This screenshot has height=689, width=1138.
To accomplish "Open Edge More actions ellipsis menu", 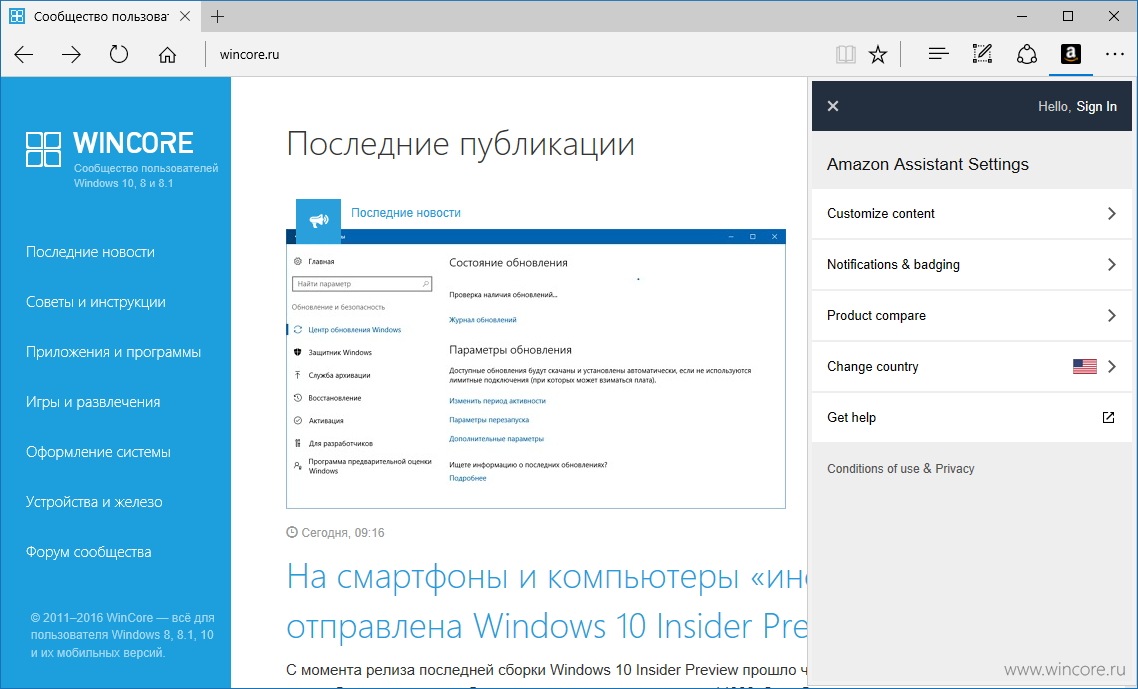I will (1114, 54).
